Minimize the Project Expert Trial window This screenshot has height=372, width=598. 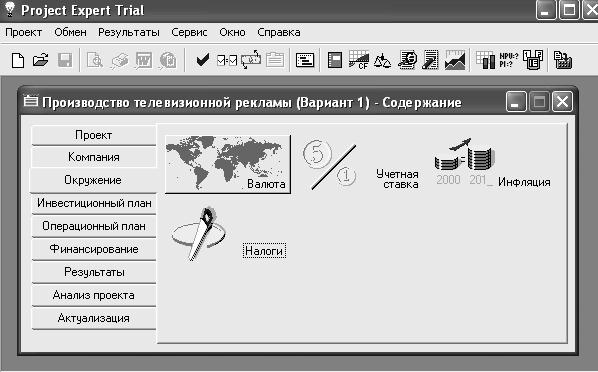click(546, 10)
